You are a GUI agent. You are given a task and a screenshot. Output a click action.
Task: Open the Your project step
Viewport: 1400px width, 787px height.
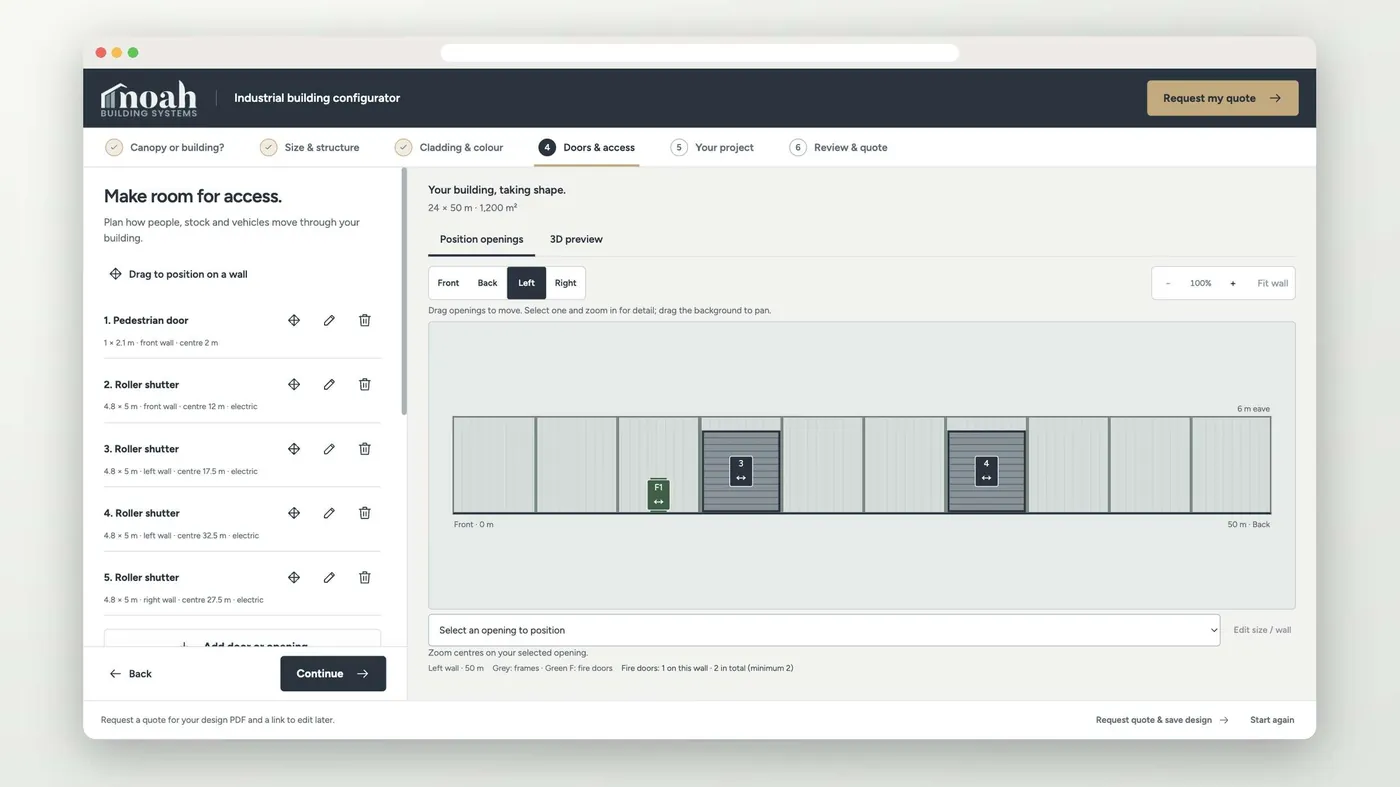click(x=712, y=147)
